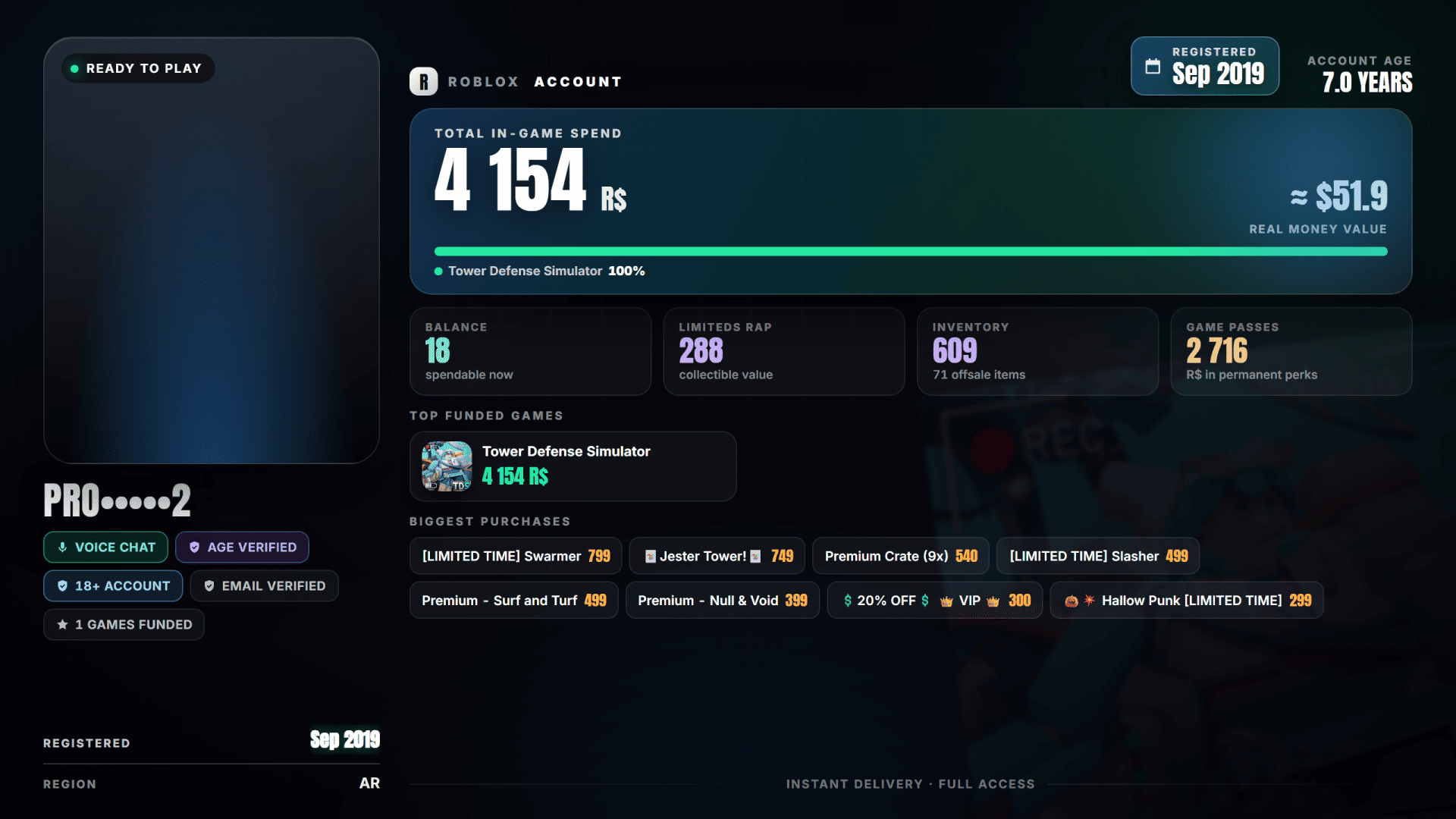
Task: Open the Registered Sep 2019 card
Action: coord(1205,66)
